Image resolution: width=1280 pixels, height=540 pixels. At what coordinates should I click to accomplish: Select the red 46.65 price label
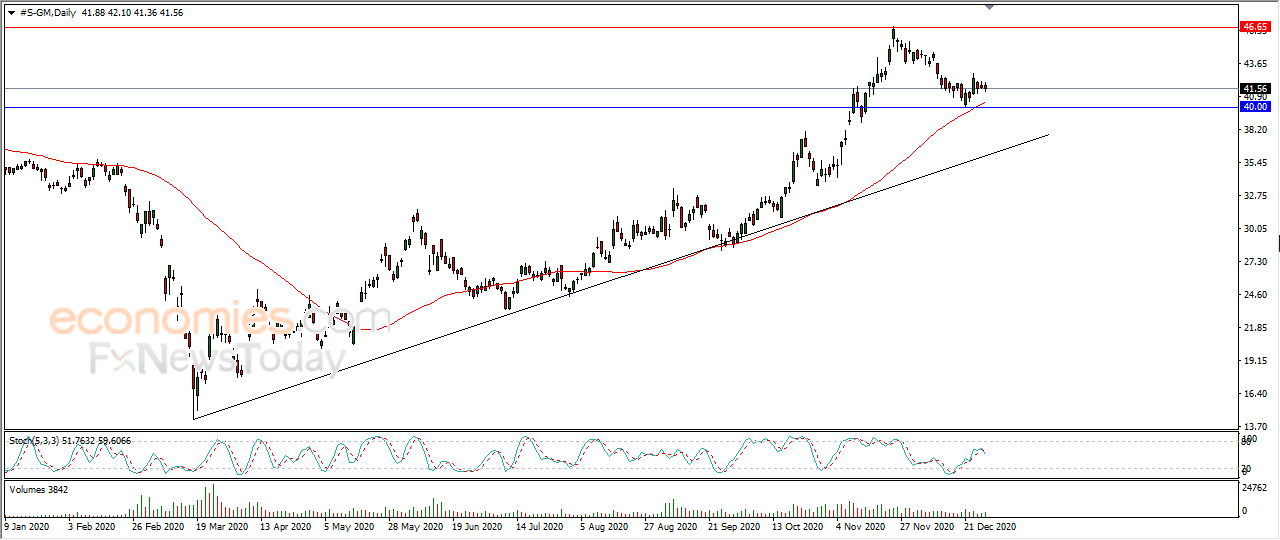coord(1254,27)
